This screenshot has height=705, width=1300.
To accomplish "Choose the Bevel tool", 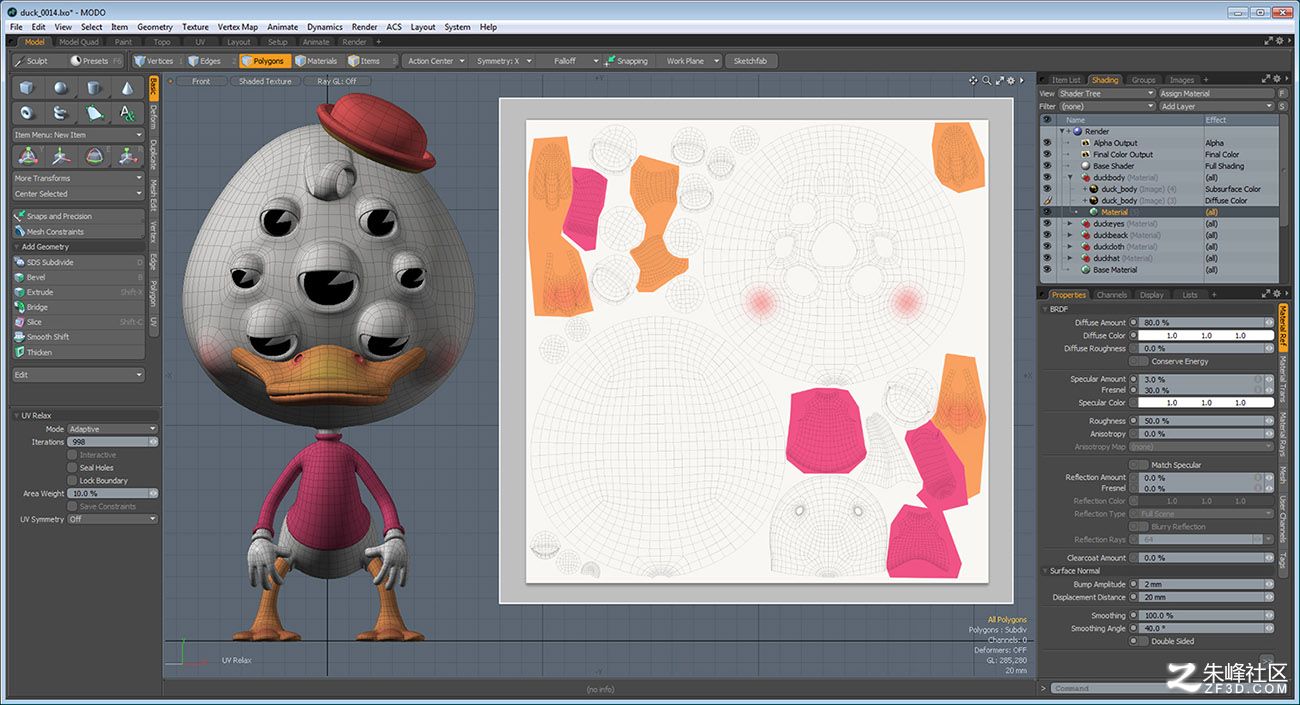I will [78, 277].
